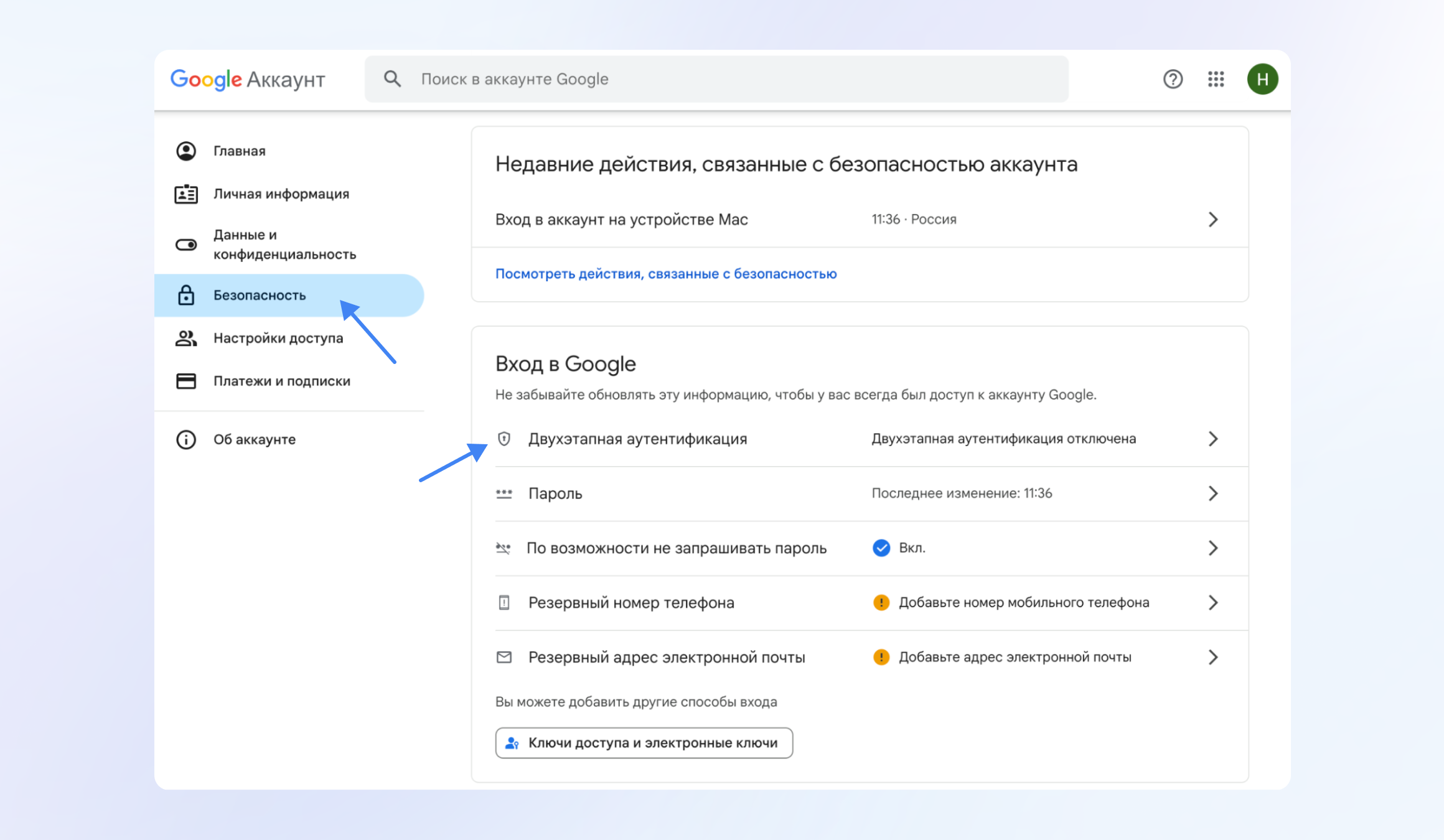Image resolution: width=1444 pixels, height=840 pixels.
Task: Click the phone icon for backup number
Action: pos(504,602)
